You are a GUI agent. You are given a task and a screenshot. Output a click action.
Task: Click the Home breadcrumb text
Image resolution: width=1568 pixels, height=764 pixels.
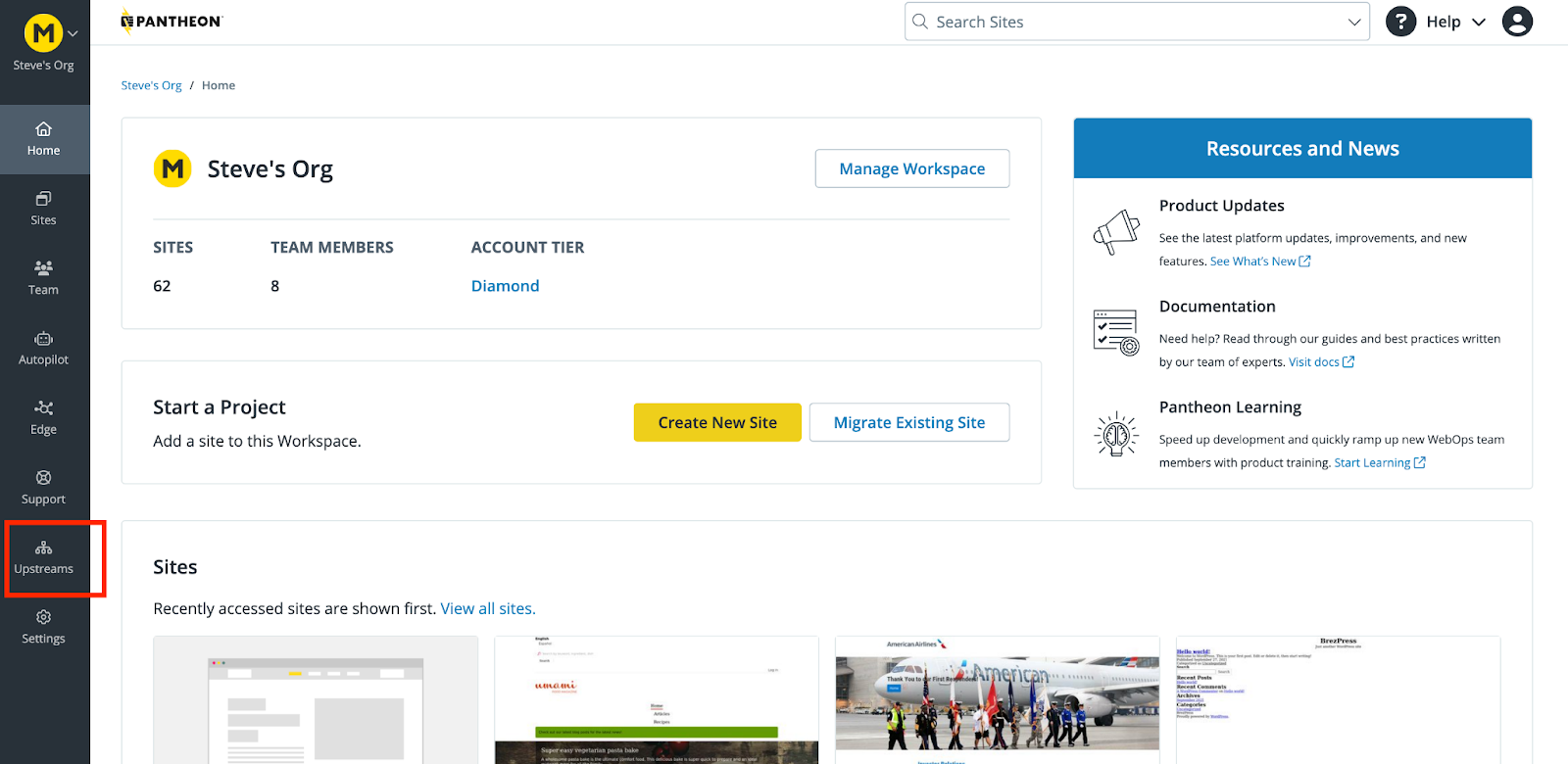219,85
